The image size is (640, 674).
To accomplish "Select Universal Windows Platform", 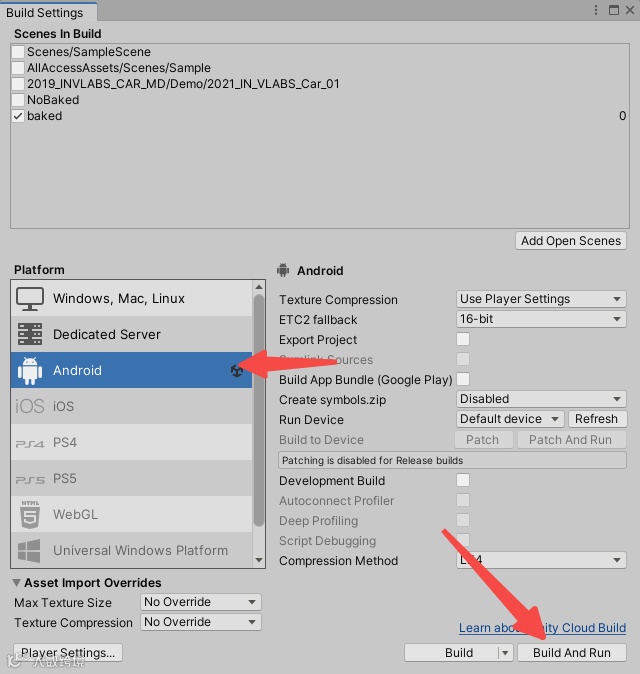I will tap(132, 550).
